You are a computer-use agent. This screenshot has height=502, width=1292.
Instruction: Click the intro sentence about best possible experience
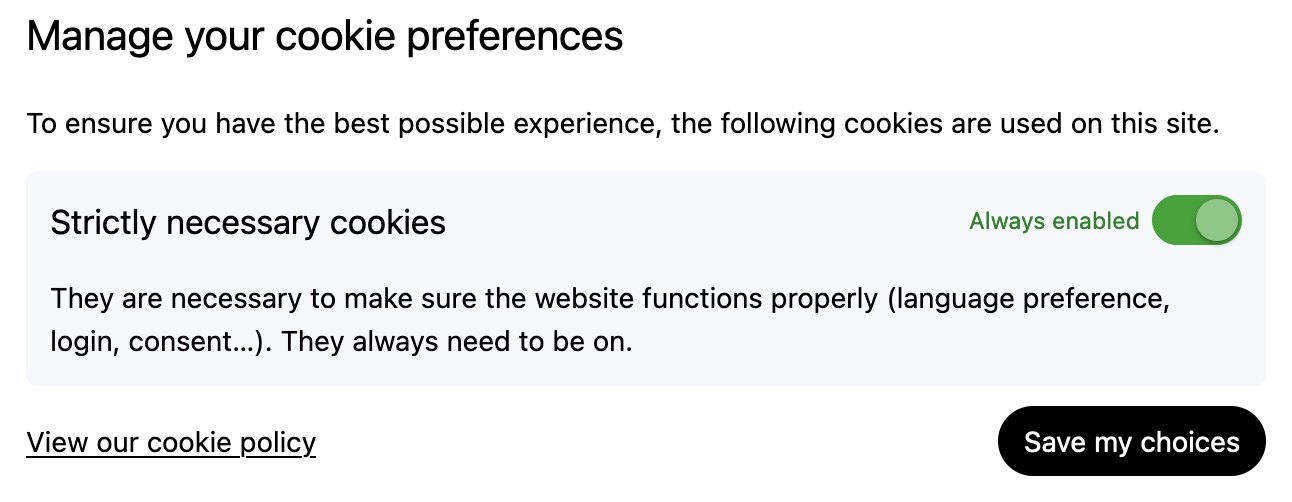tap(622, 125)
